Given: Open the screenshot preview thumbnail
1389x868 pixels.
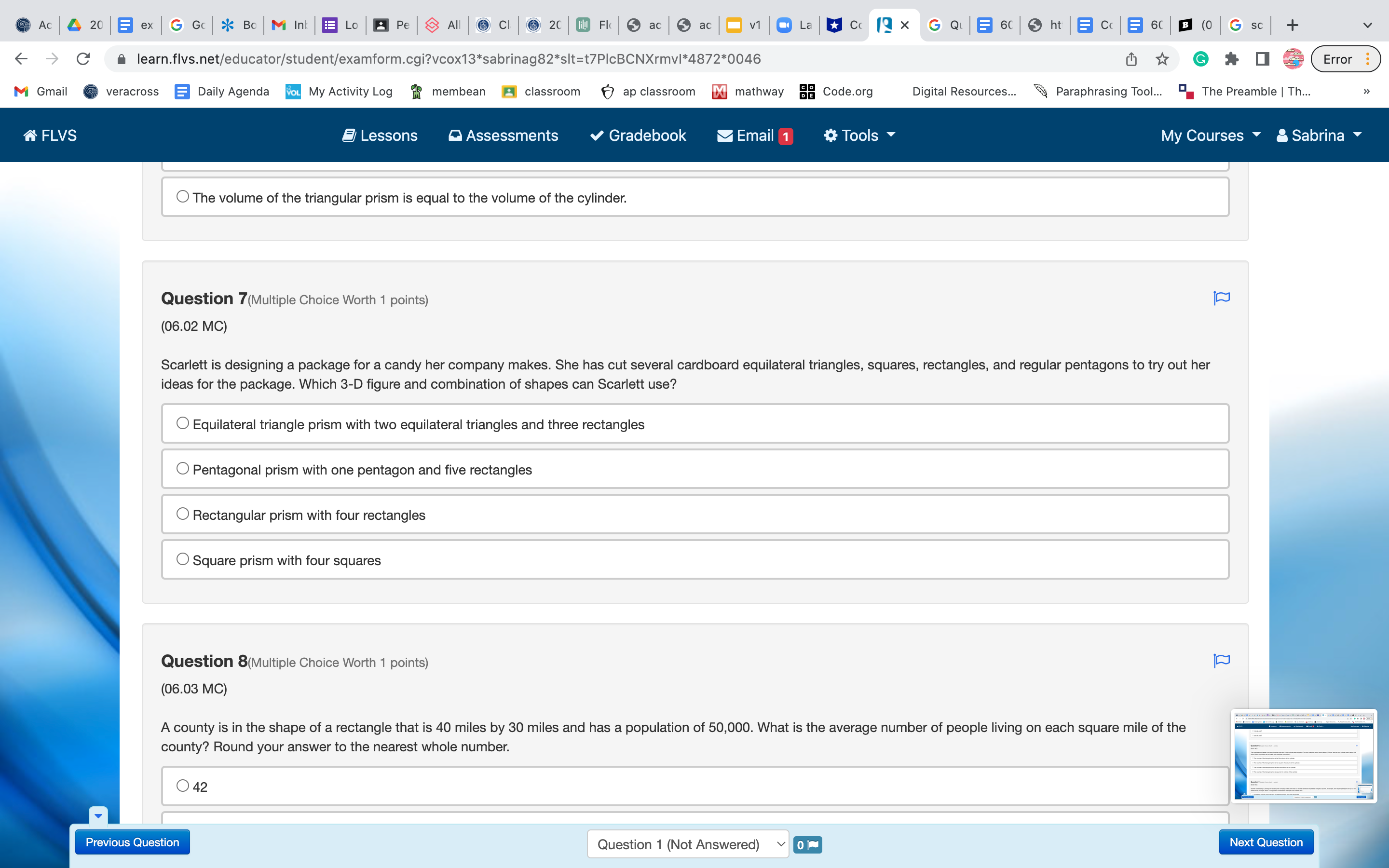Looking at the screenshot, I should 1304,756.
